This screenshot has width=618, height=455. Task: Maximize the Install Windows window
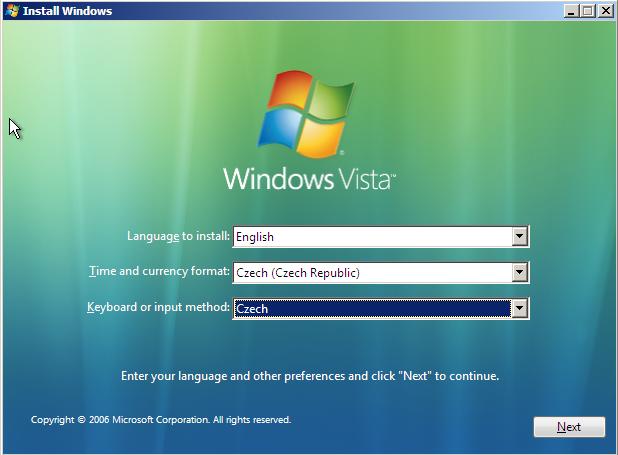click(x=588, y=11)
